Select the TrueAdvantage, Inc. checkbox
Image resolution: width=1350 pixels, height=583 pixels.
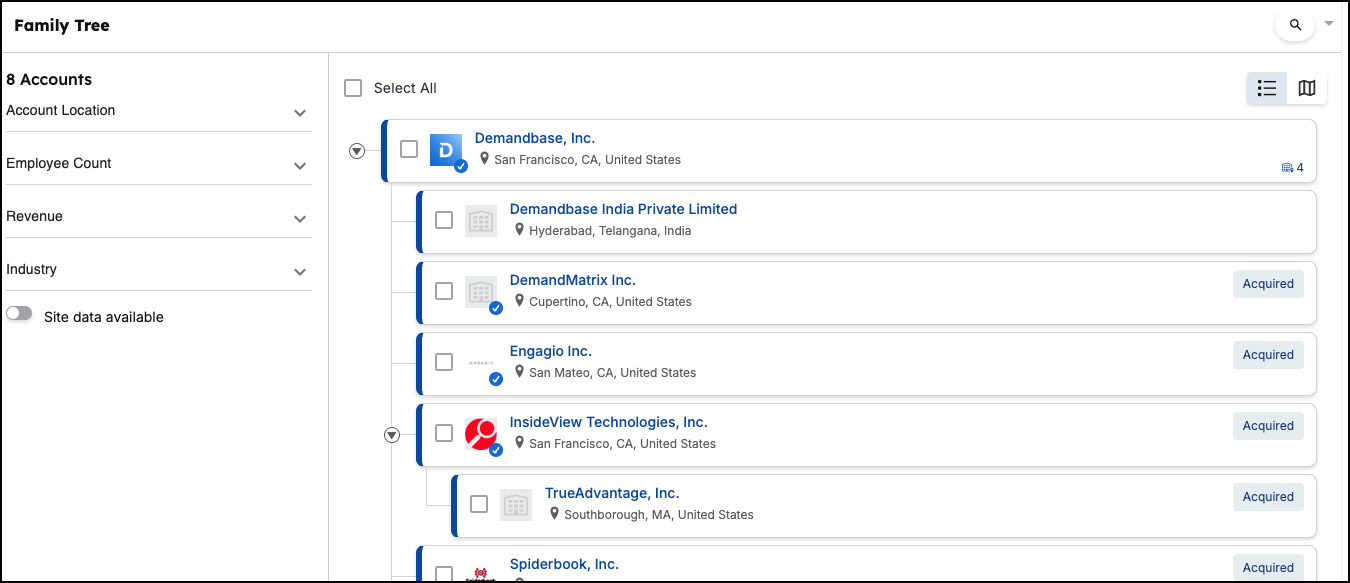pos(479,504)
